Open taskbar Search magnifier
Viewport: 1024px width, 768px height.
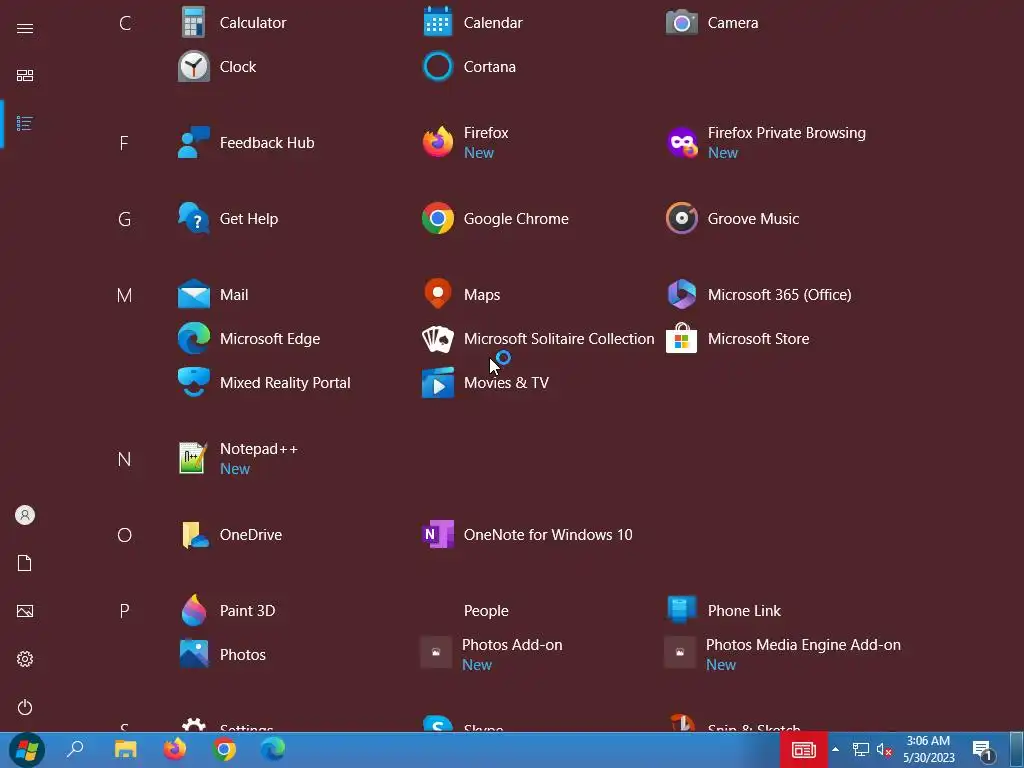tap(75, 749)
